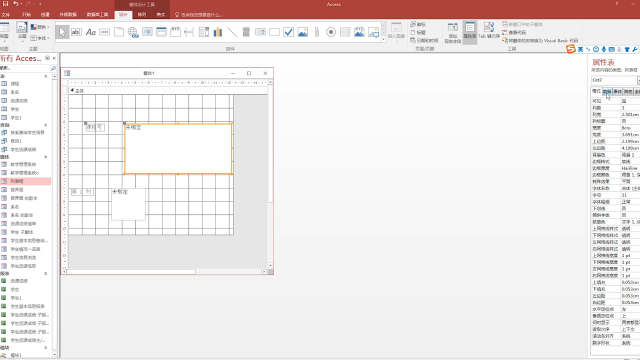640x360 pixels.
Task: Choose the Label (Aa) control tool
Action: click(x=91, y=32)
